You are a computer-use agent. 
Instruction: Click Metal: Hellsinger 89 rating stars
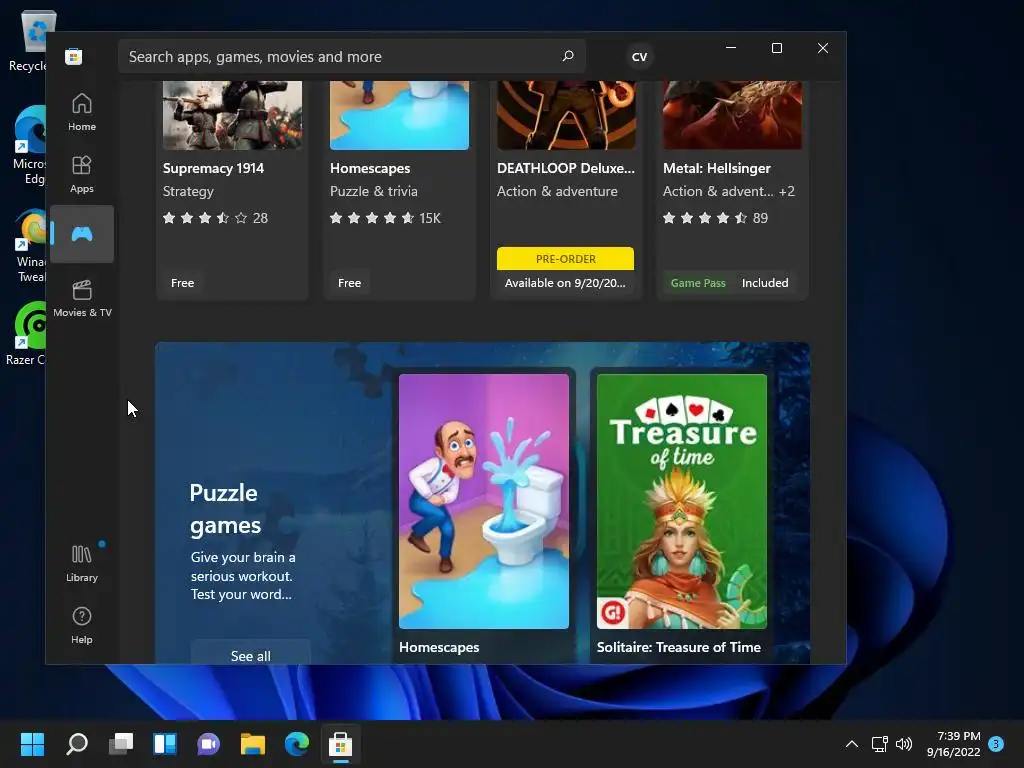[716, 218]
